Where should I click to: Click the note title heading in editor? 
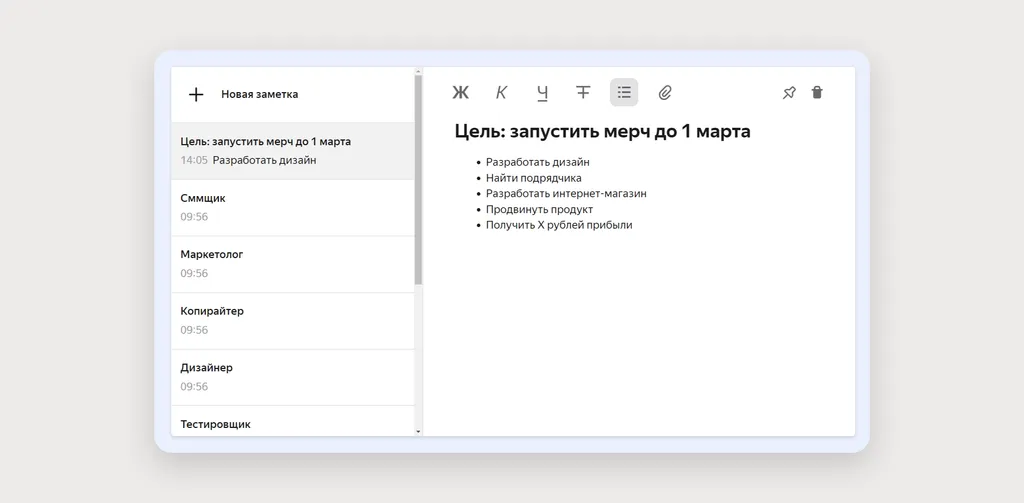point(602,131)
